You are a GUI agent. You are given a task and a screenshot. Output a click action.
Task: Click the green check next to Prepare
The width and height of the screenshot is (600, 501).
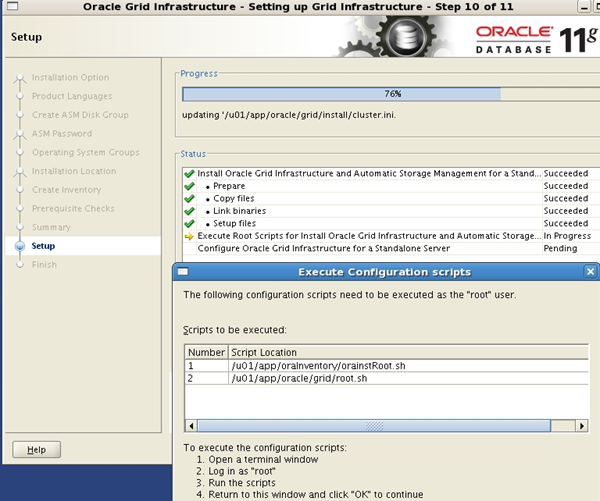tap(189, 186)
